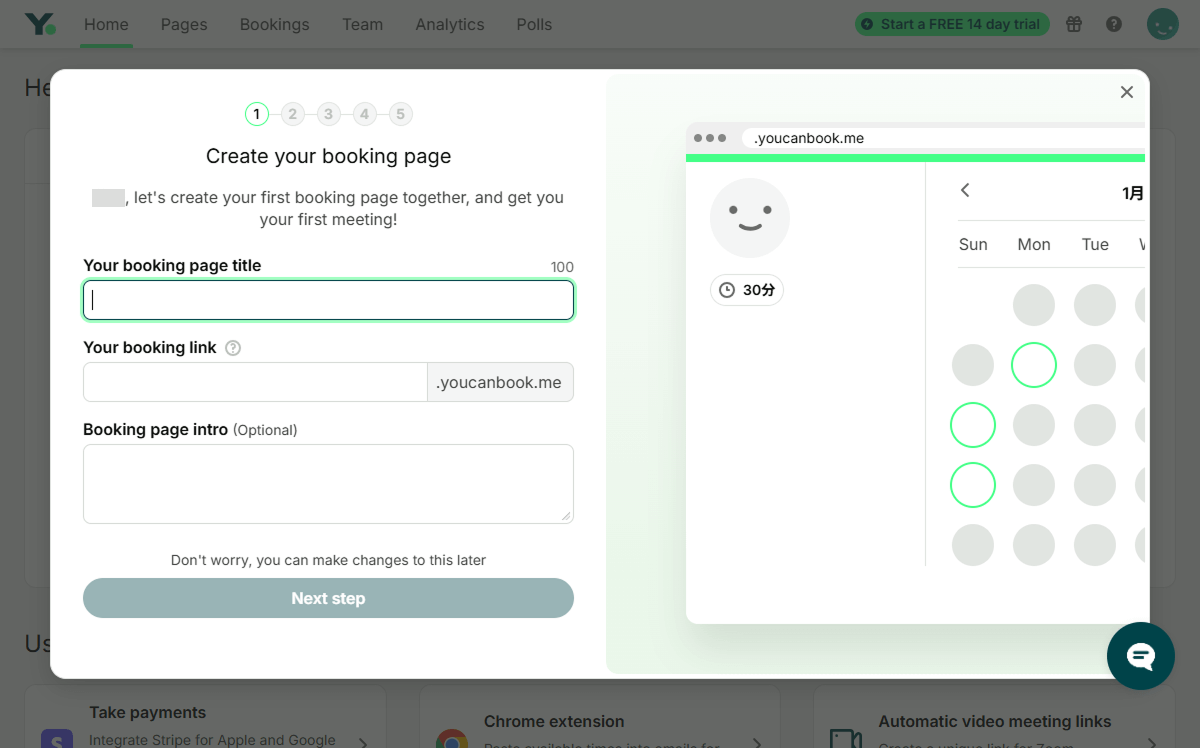Viewport: 1200px width, 748px height.
Task: Click the smiley profile picture in preview
Action: (x=750, y=218)
